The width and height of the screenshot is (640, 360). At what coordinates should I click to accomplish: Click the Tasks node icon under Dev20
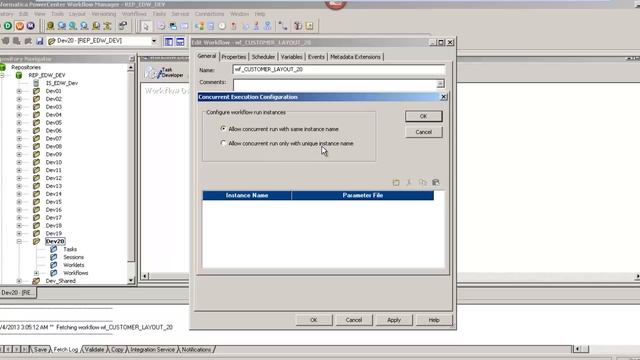[53, 249]
